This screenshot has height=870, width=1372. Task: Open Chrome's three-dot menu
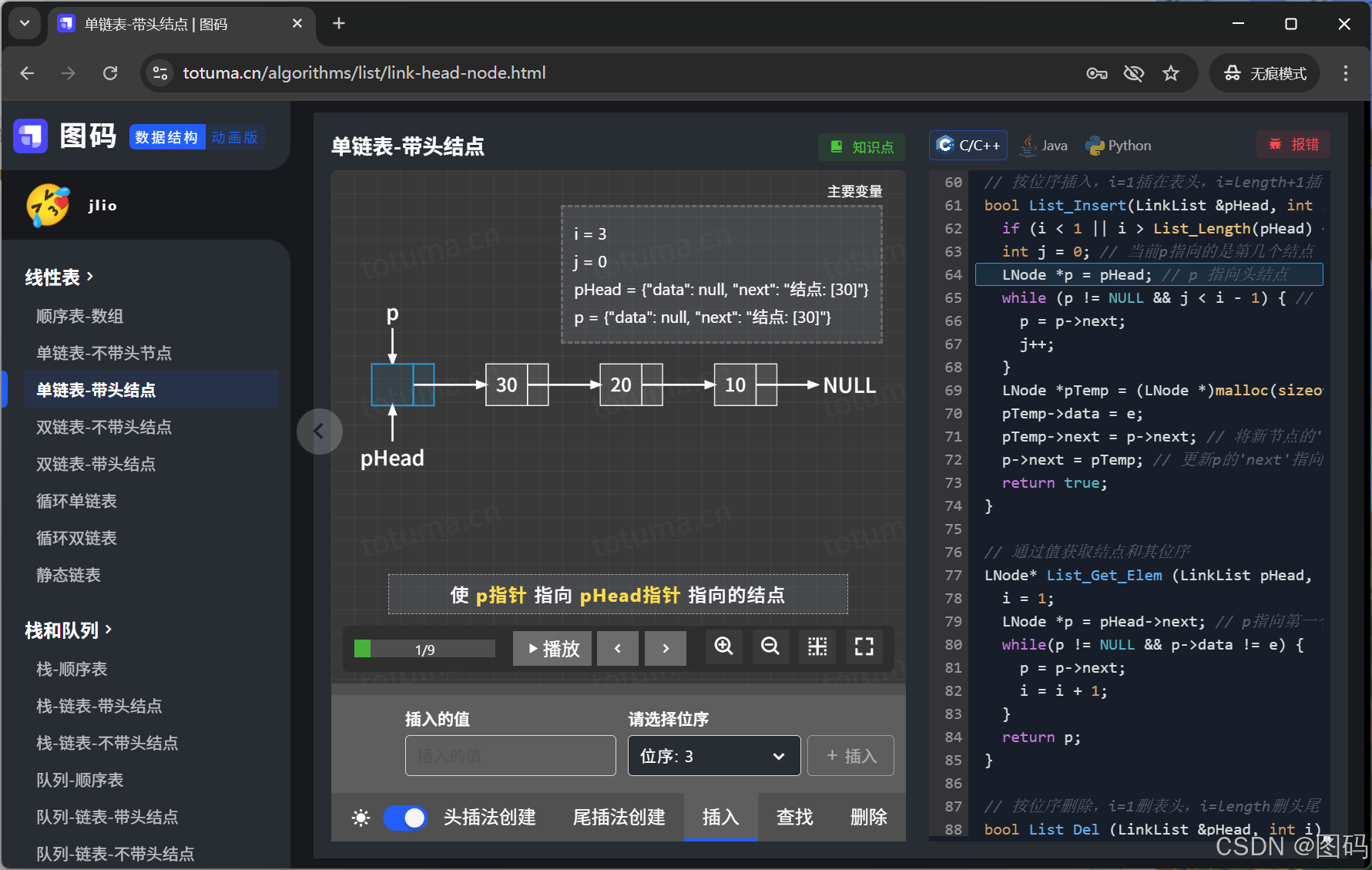pyautogui.click(x=1346, y=73)
